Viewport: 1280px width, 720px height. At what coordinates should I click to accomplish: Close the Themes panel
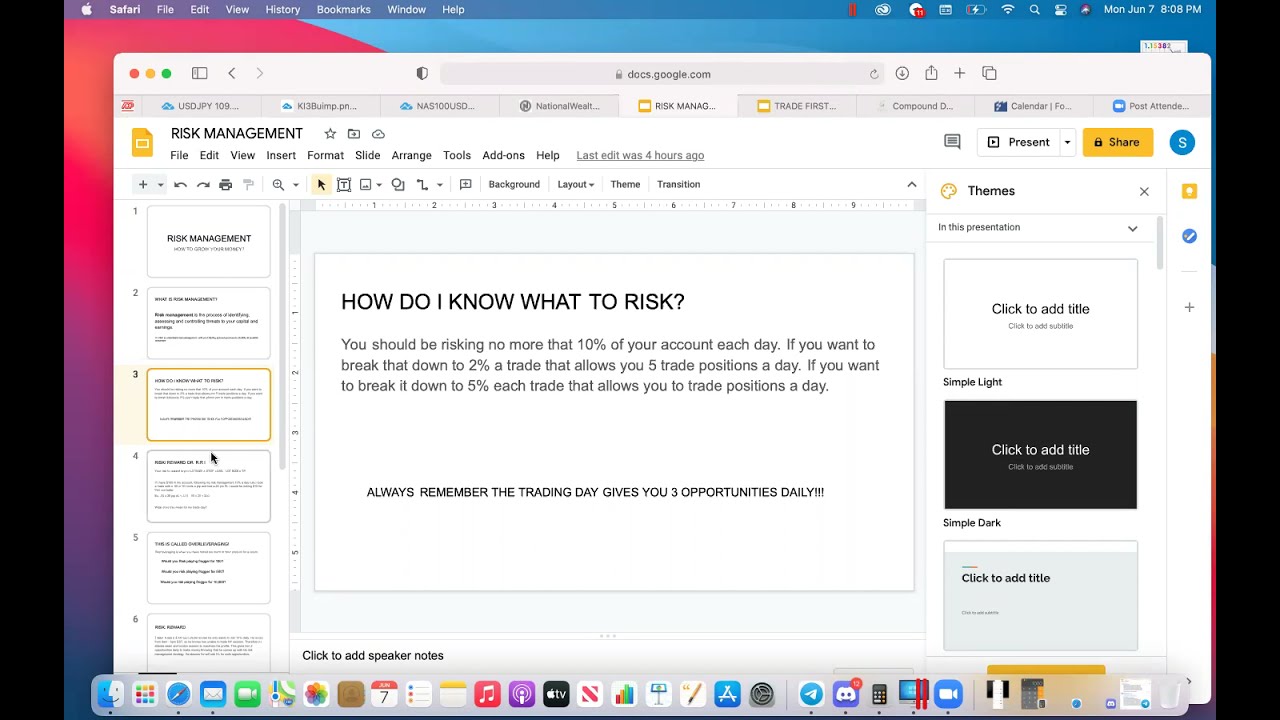pos(1144,191)
